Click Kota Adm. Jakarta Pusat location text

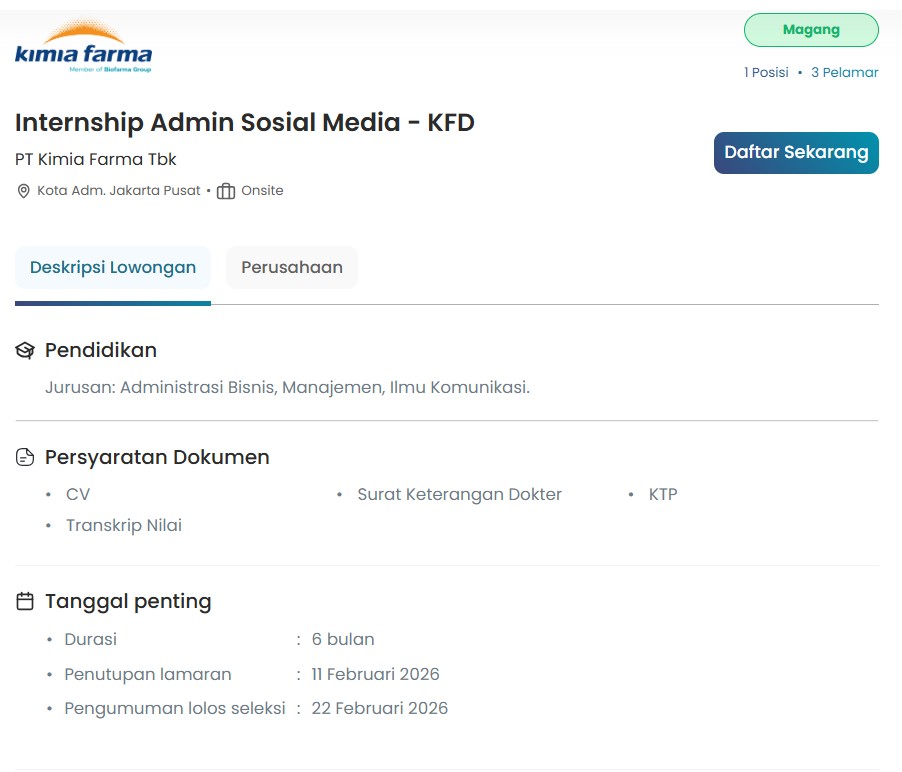coord(119,191)
